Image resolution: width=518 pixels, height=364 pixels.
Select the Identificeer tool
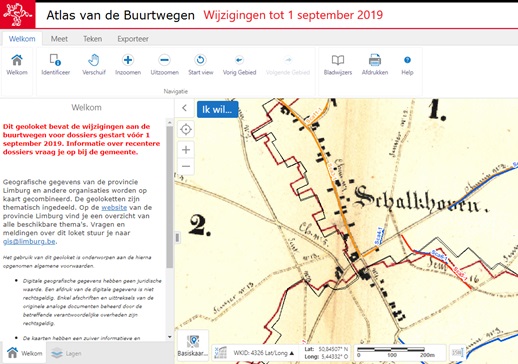point(56,65)
